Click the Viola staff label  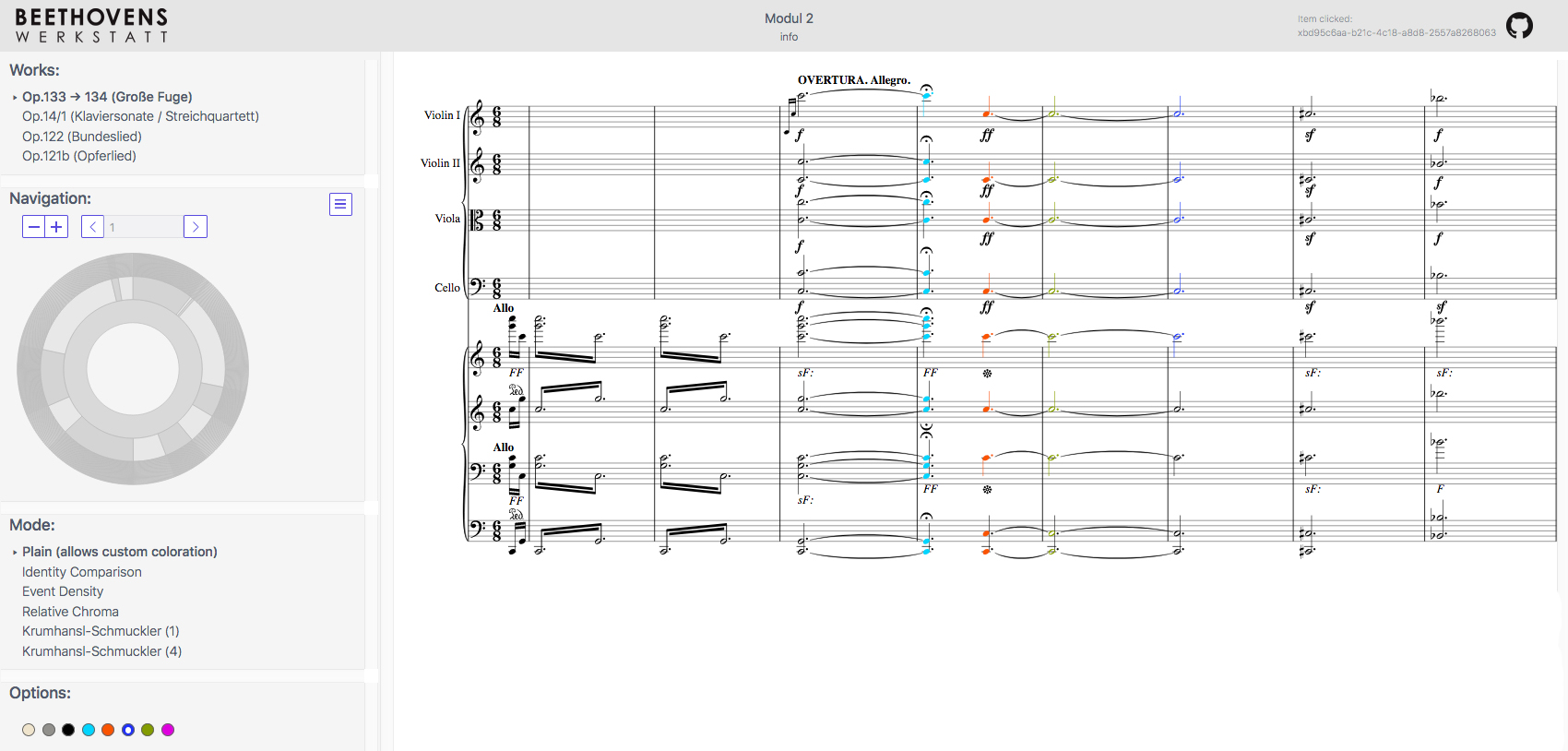point(447,219)
